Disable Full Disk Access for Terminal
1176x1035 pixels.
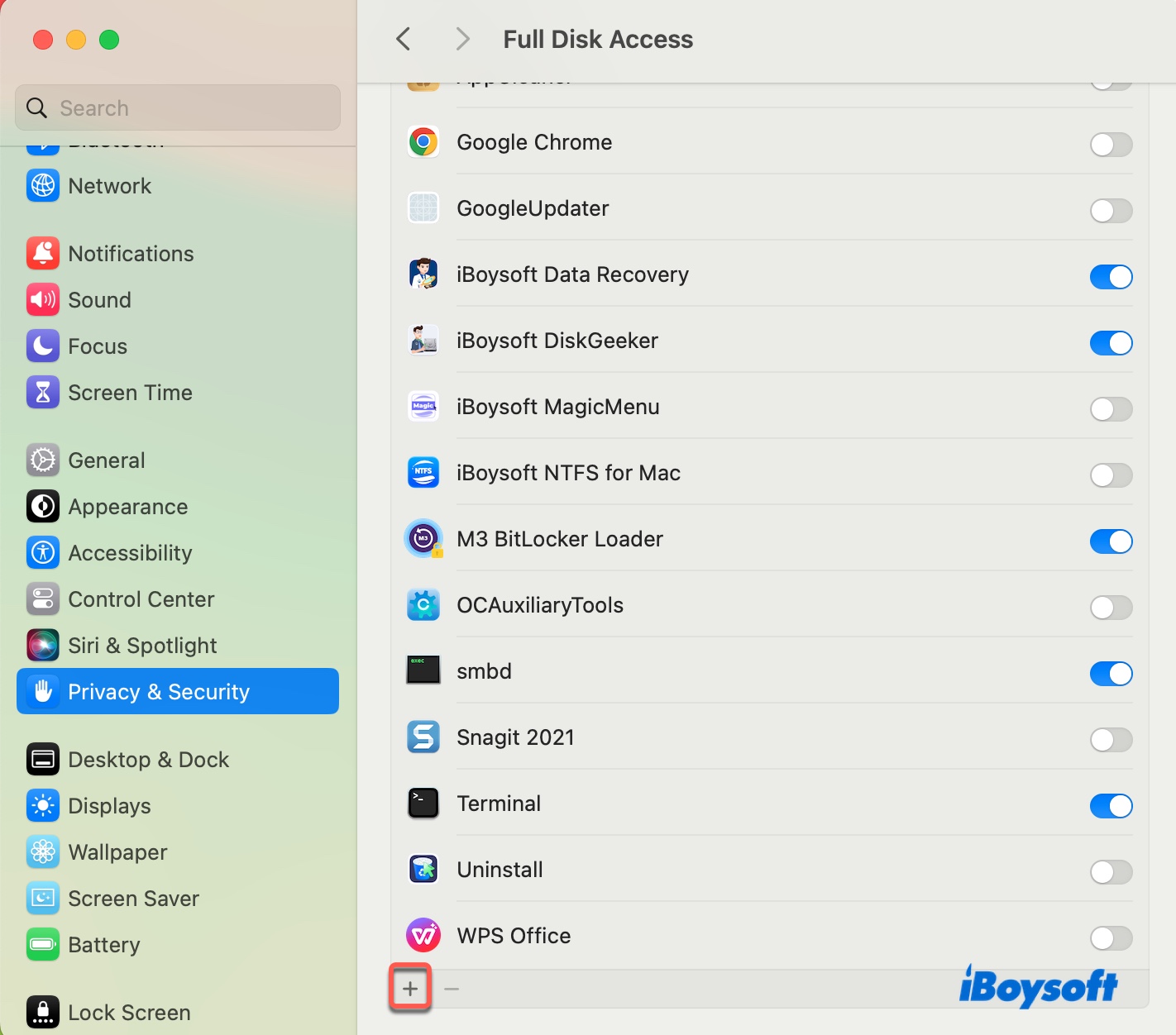tap(1111, 806)
